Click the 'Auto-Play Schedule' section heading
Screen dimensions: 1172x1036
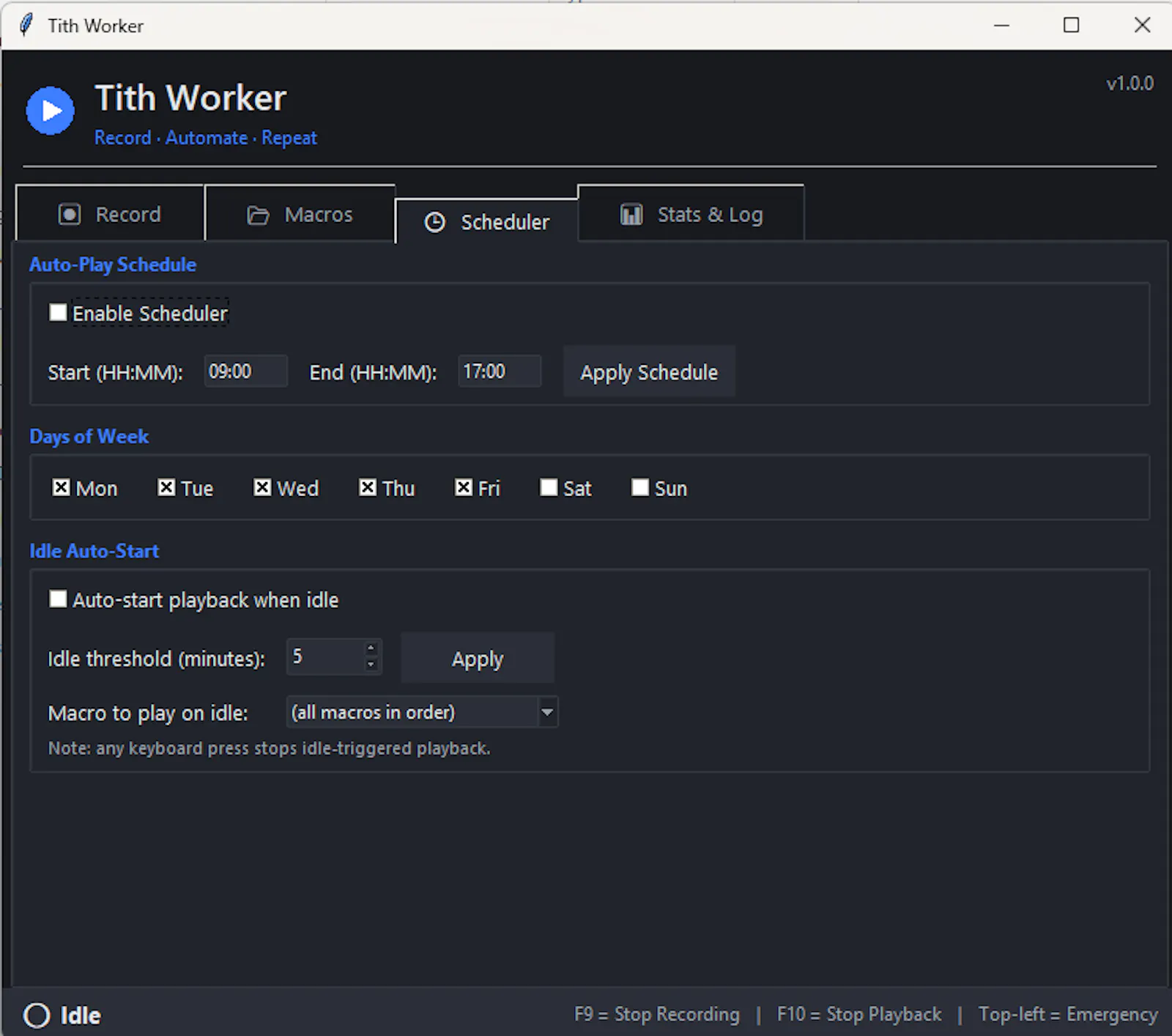[113, 264]
